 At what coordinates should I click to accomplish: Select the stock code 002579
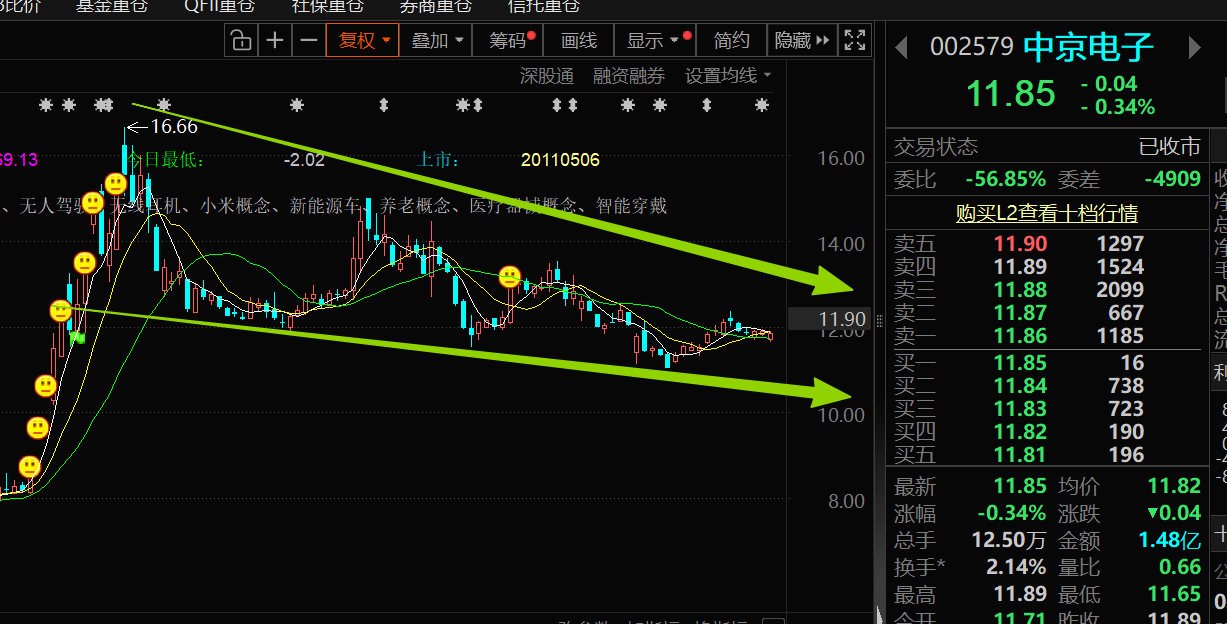coord(971,47)
